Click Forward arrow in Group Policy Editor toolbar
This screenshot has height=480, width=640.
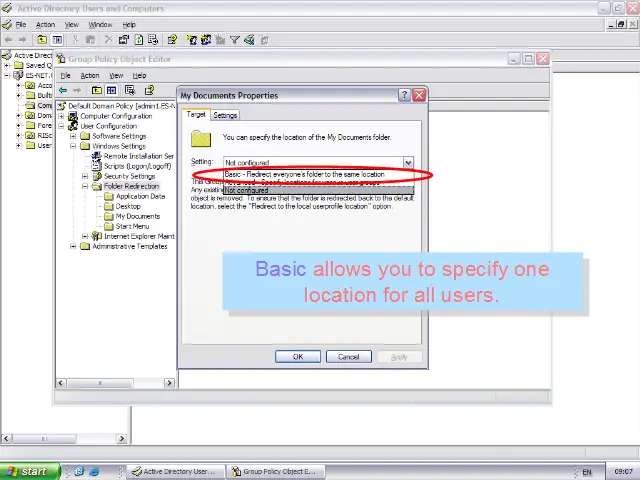[x=77, y=90]
